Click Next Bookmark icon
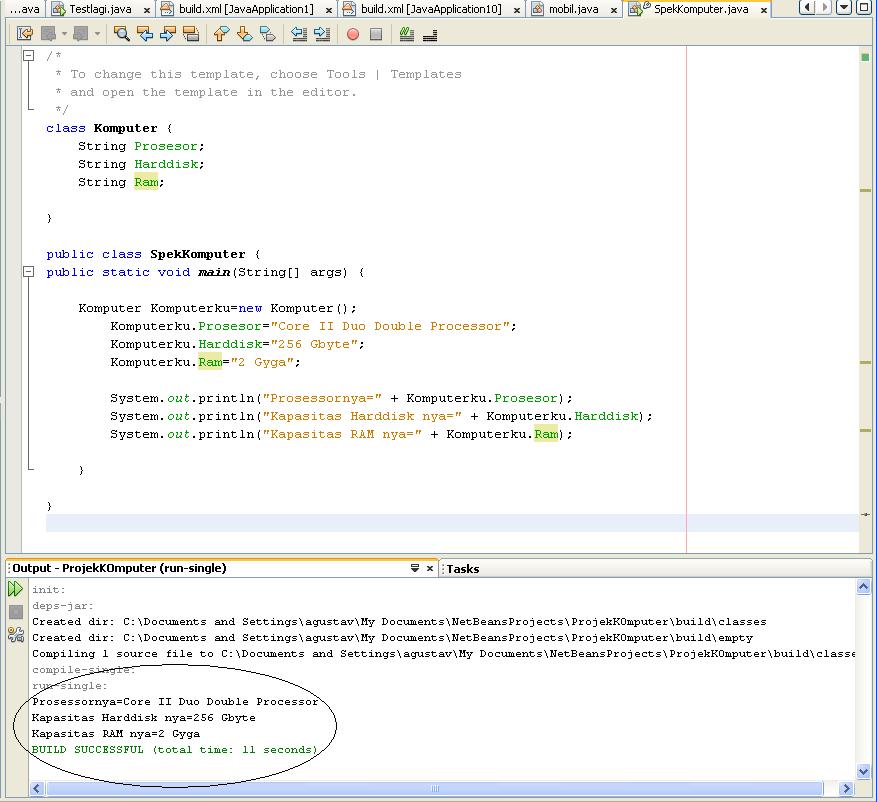This screenshot has height=802, width=877. [244, 34]
